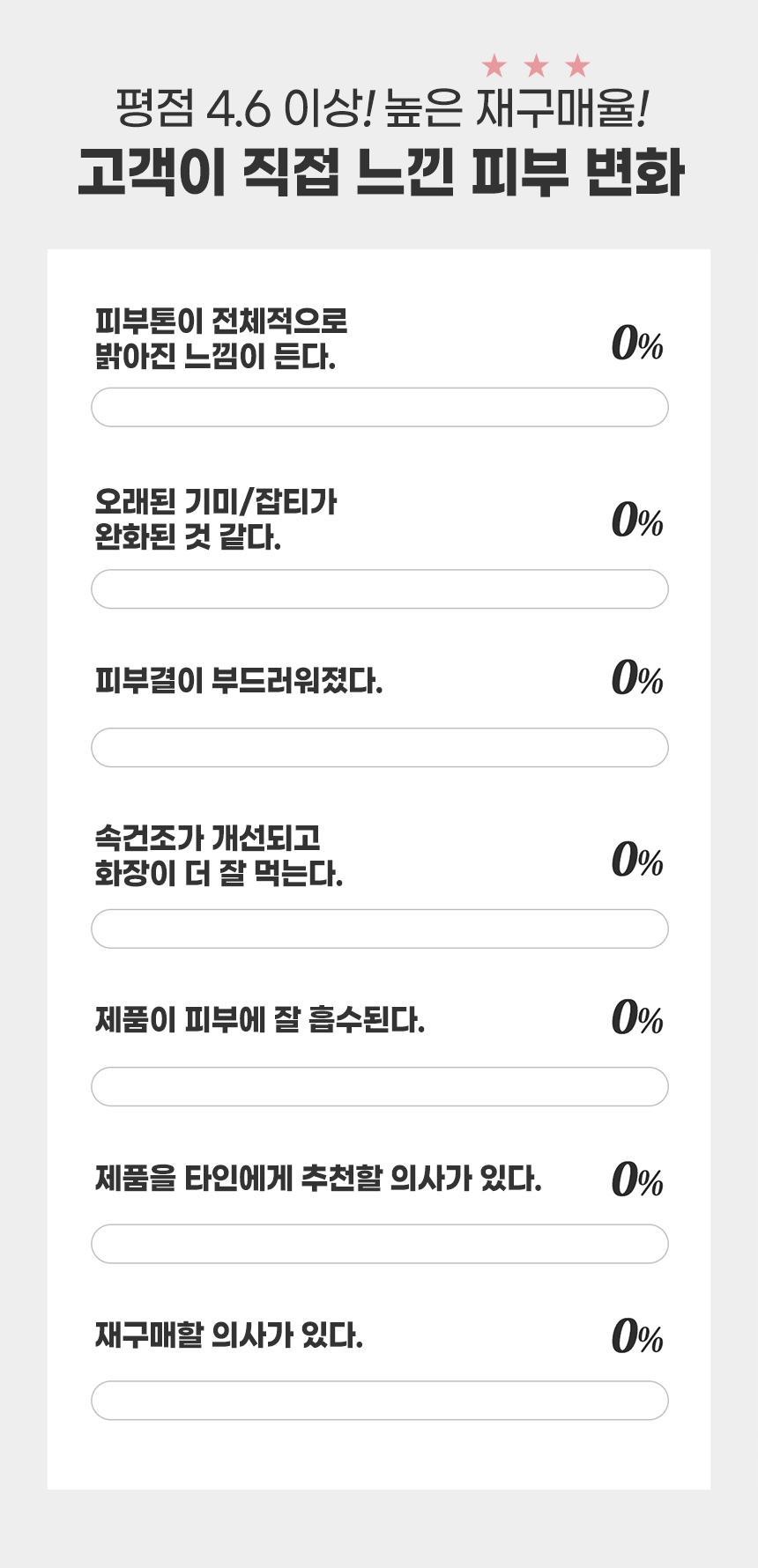
Task: Click the 기미/잡티가 완화된 것 같다 progress bar
Action: (x=380, y=588)
